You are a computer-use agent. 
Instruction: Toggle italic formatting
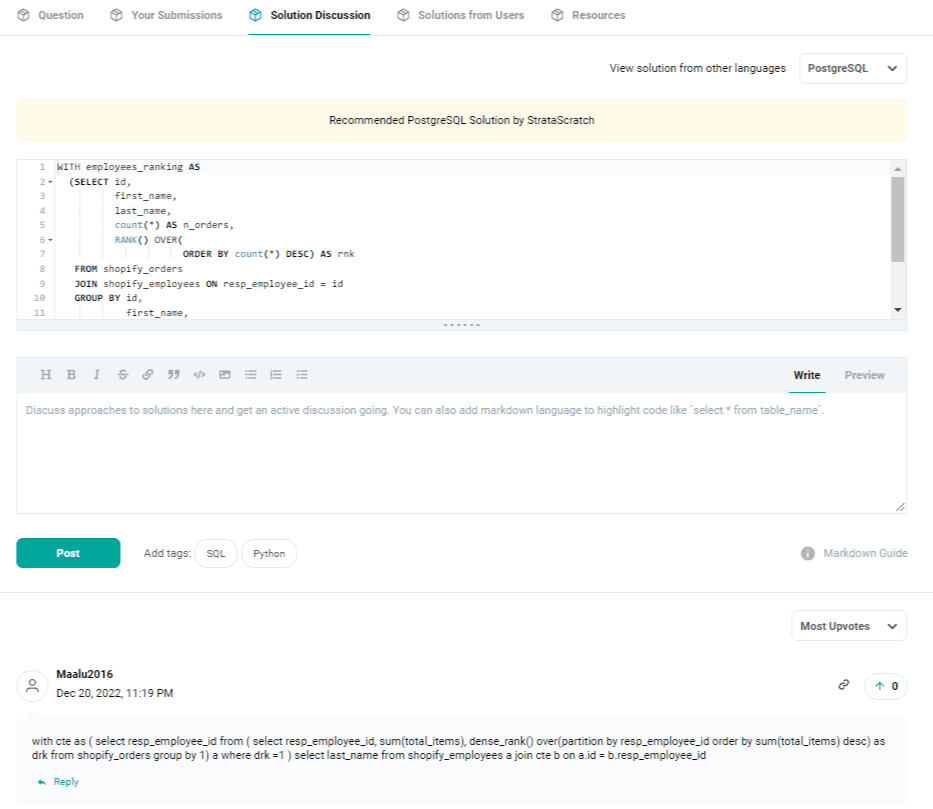[x=96, y=374]
